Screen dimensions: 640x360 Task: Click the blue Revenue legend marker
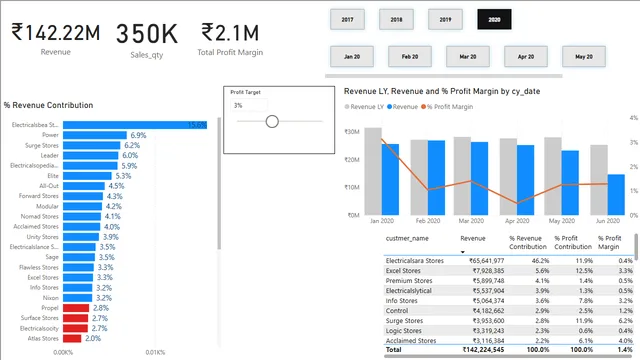[x=389, y=107]
